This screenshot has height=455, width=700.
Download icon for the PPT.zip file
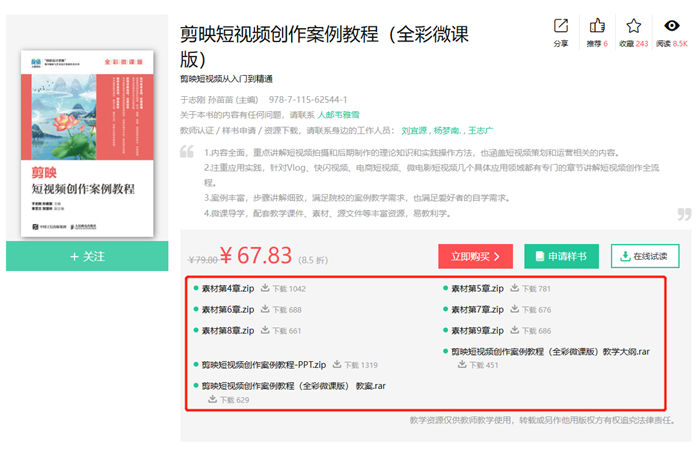[x=337, y=364]
